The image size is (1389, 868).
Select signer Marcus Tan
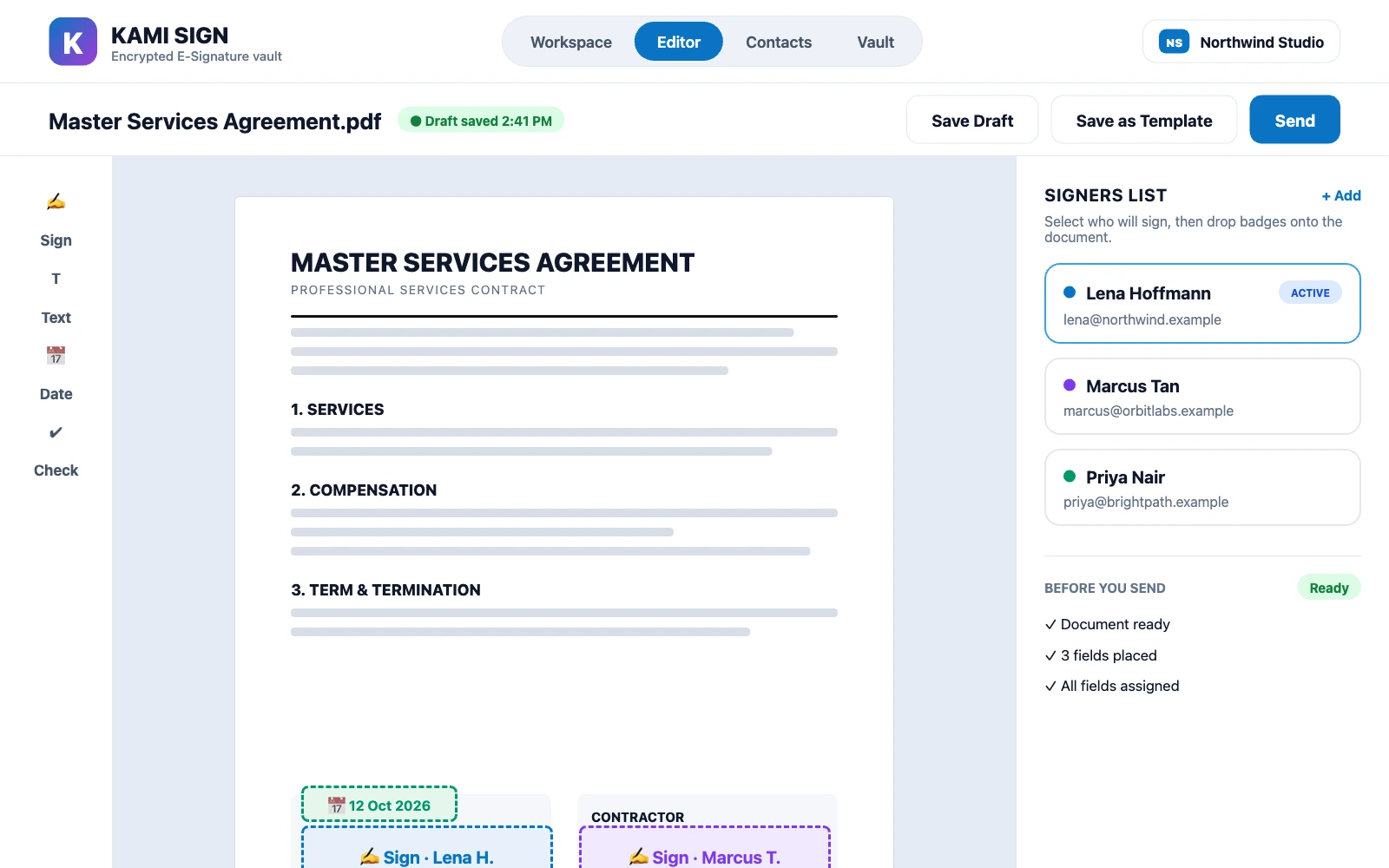[1202, 397]
